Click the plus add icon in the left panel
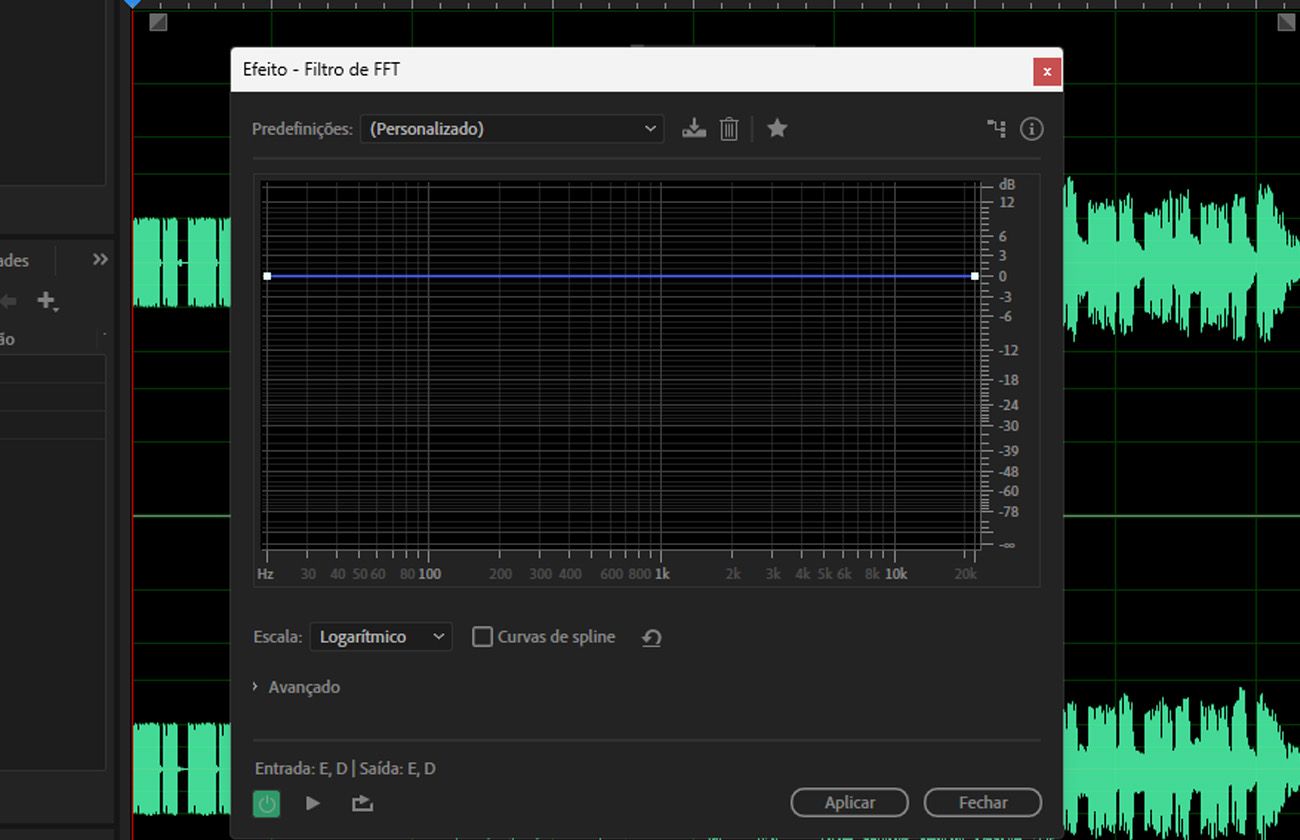Viewport: 1300px width, 840px height. 47,300
